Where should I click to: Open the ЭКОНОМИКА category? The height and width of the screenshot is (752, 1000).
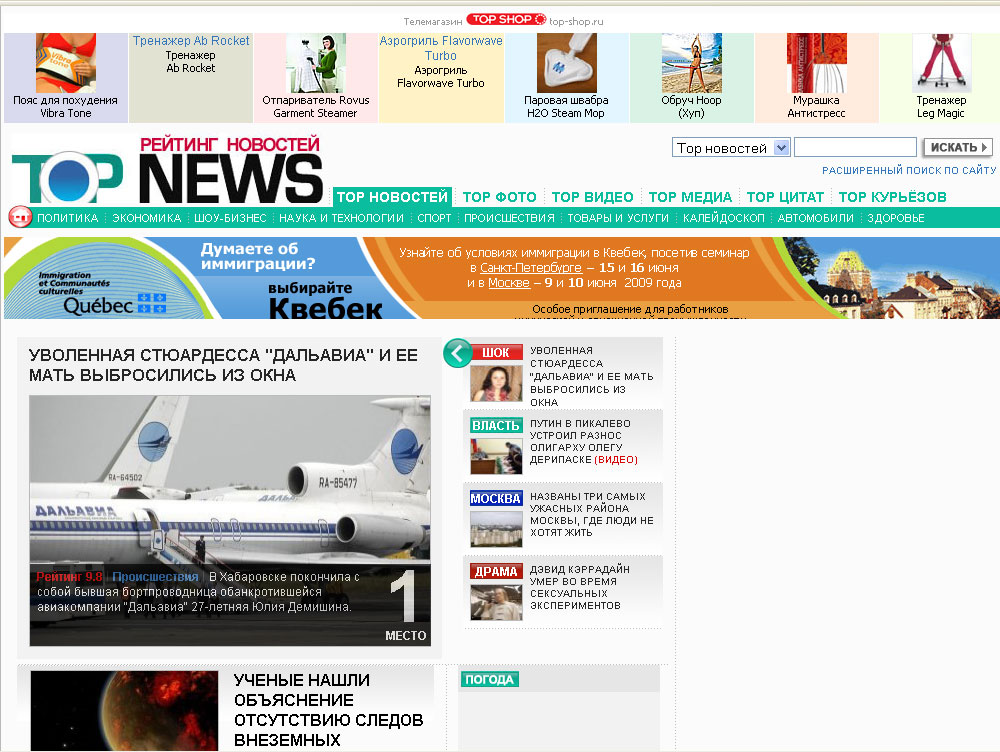pos(147,218)
